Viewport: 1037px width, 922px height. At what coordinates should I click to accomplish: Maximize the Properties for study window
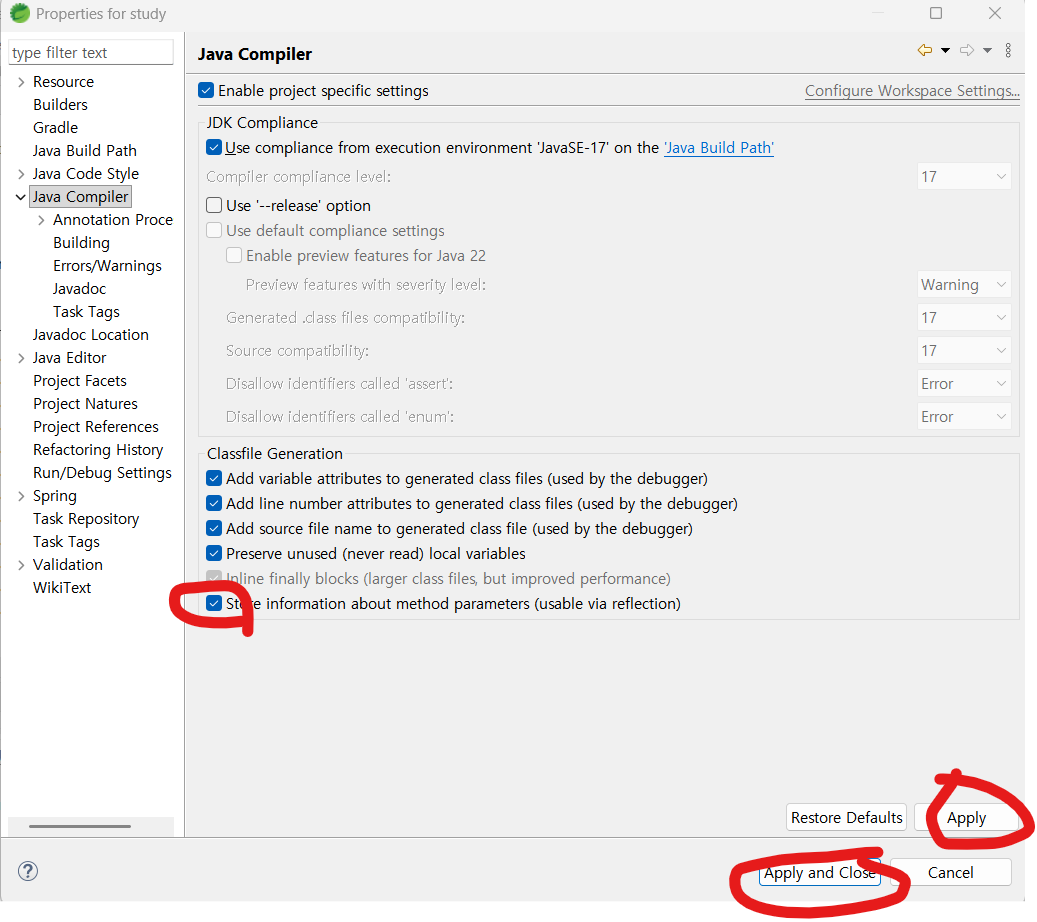(936, 13)
